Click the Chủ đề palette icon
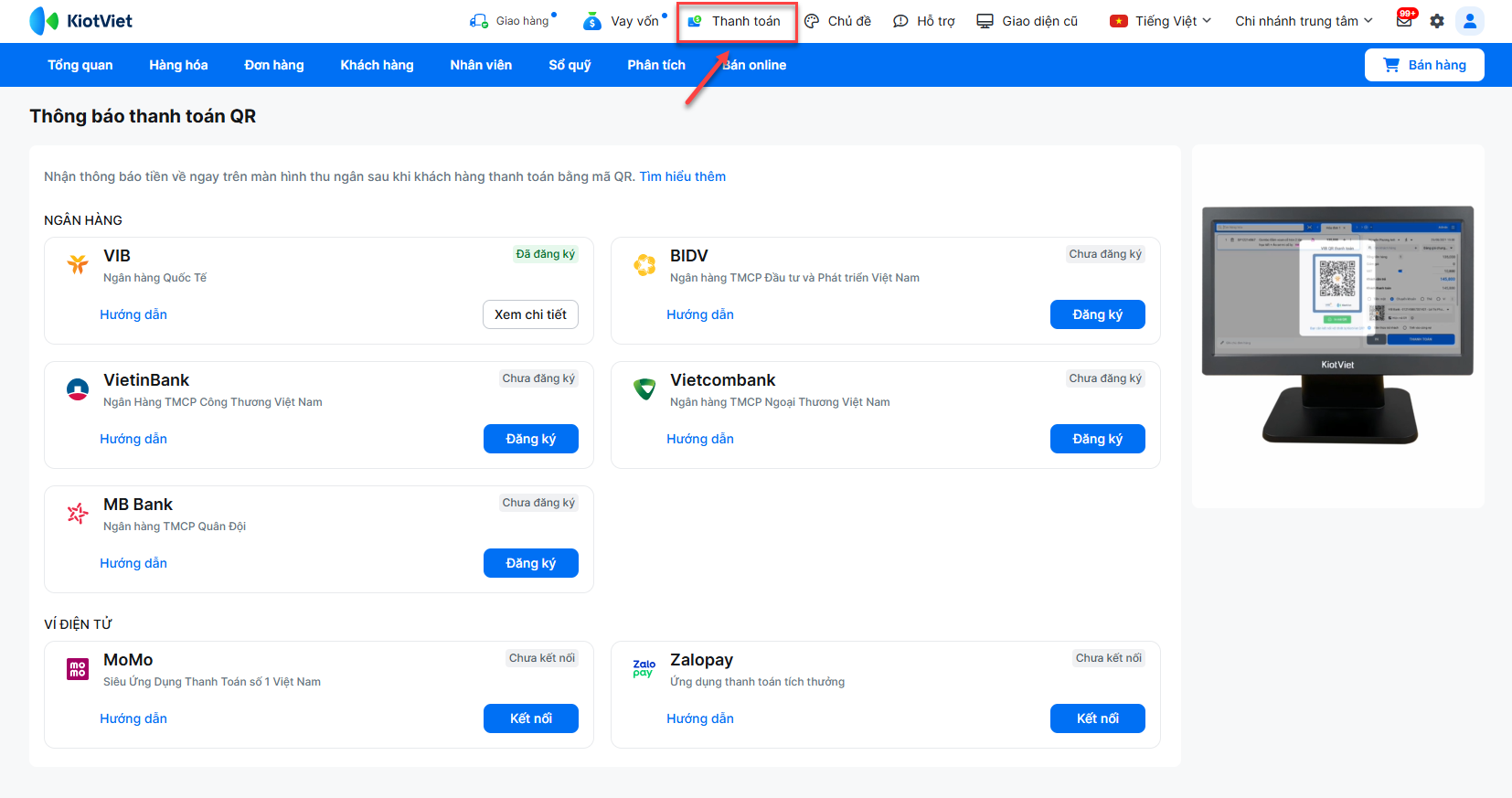 [812, 21]
